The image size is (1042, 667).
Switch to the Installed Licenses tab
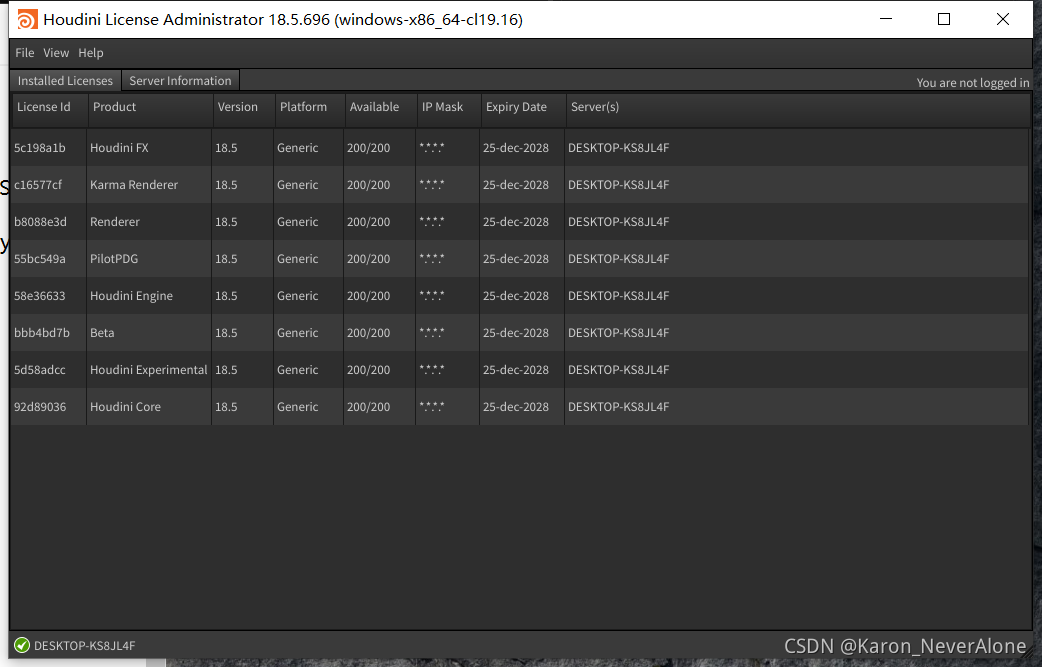pyautogui.click(x=65, y=80)
